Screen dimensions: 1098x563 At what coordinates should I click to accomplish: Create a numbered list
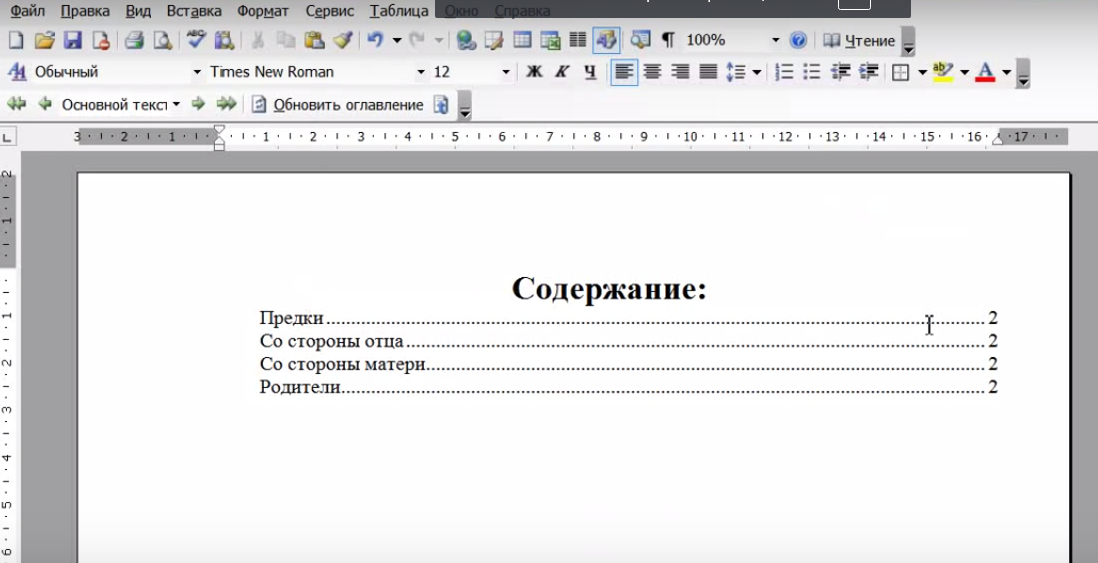point(784,72)
